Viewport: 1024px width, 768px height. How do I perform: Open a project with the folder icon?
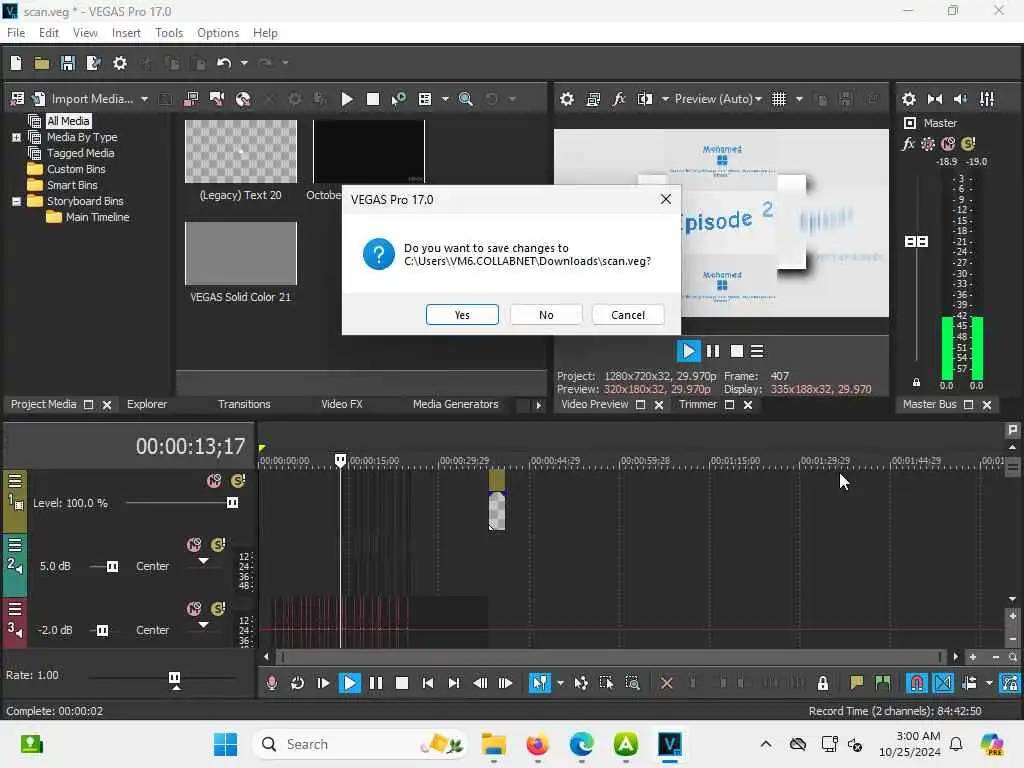(x=42, y=63)
